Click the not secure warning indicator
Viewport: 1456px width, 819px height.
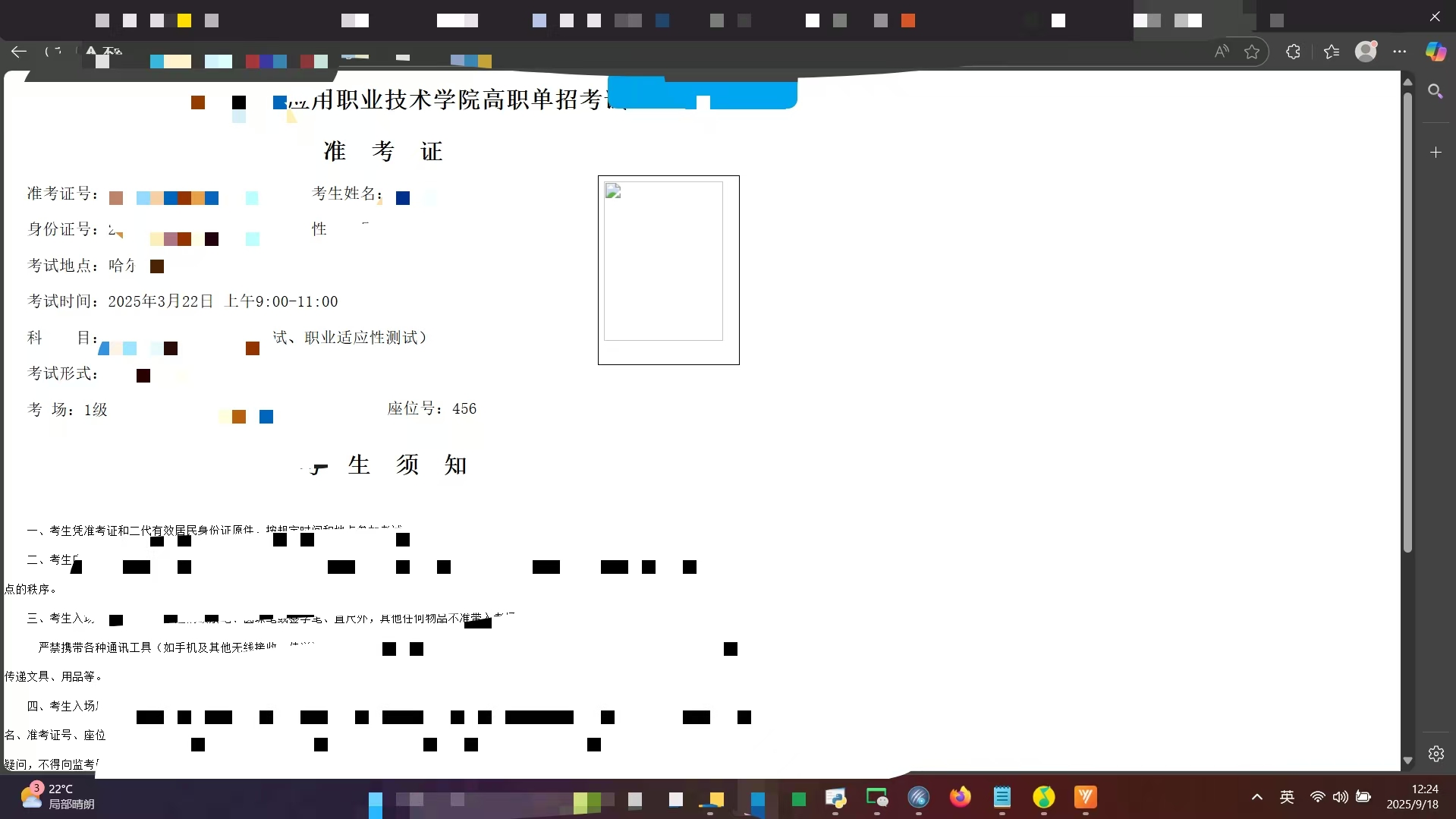[102, 52]
